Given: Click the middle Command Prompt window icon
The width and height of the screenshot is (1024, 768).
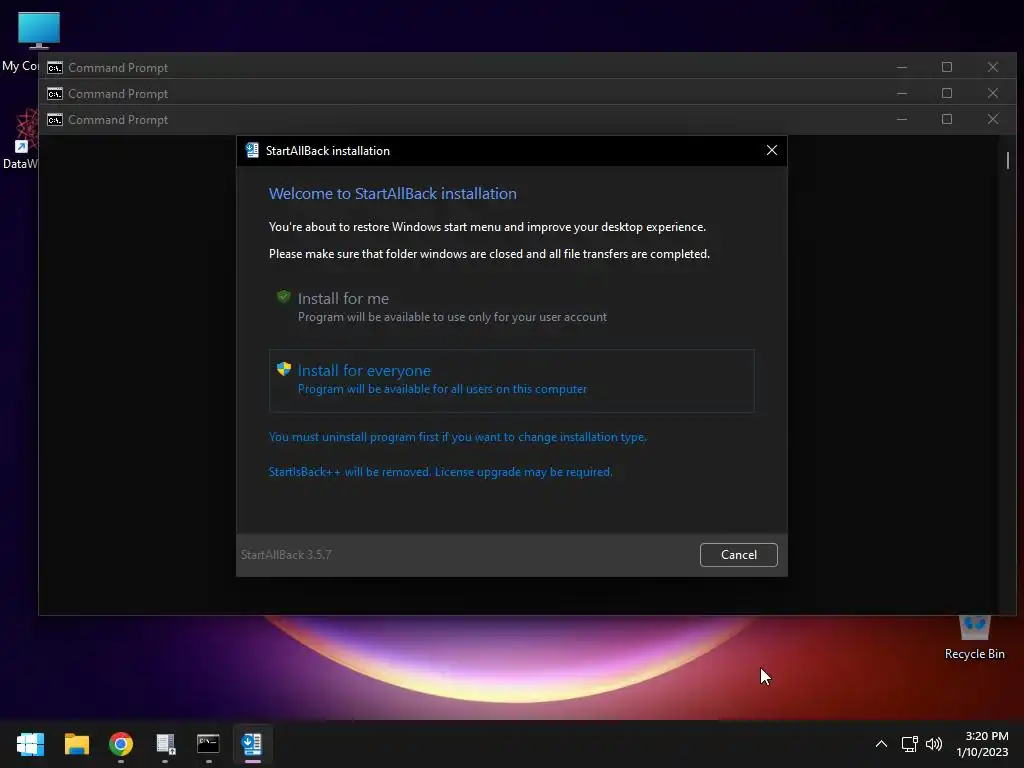Looking at the screenshot, I should coord(55,94).
